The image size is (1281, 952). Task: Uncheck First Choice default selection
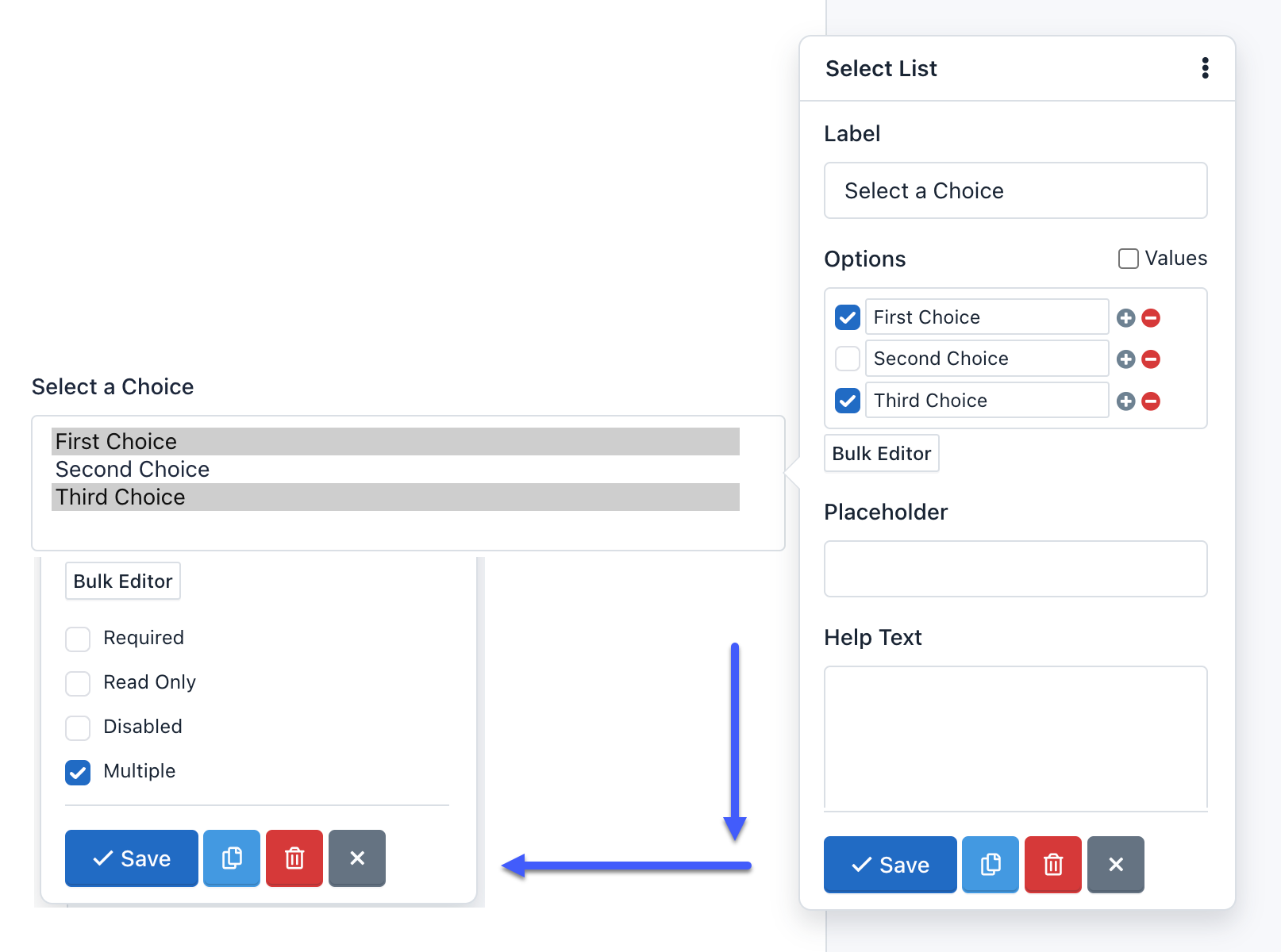tap(846, 317)
